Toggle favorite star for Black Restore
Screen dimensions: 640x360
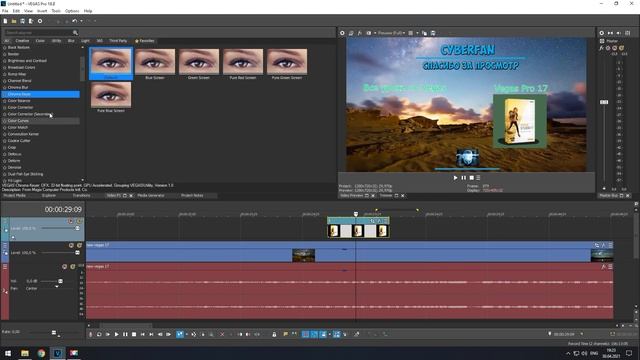tap(5, 47)
